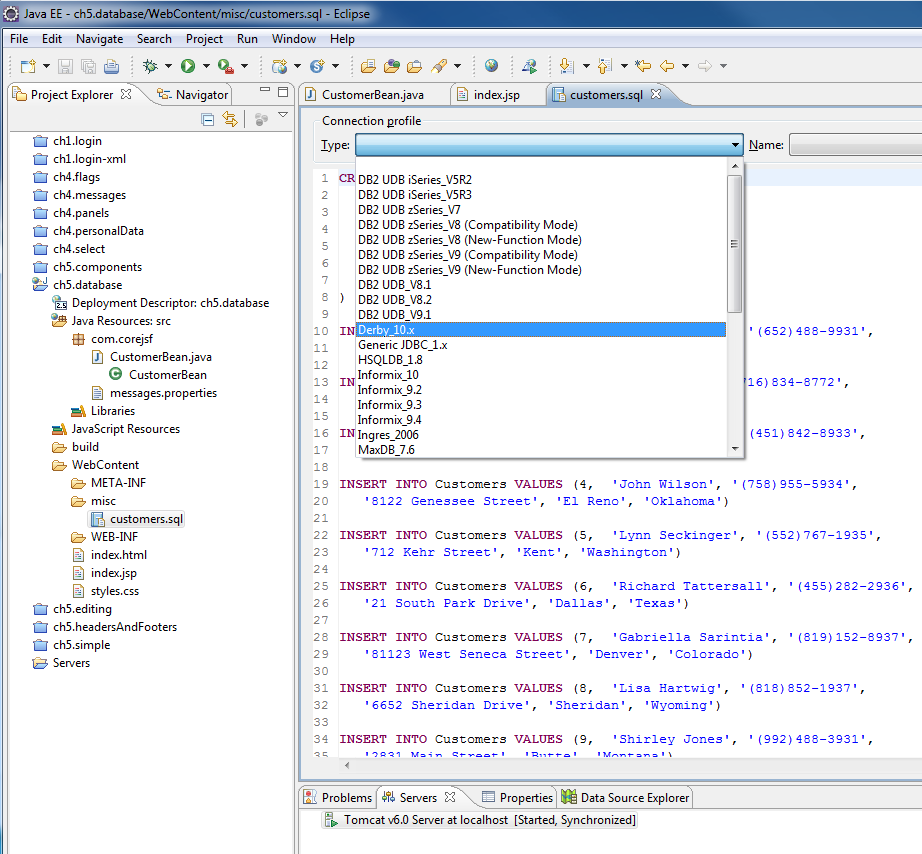The width and height of the screenshot is (922, 854).
Task: Open the Back navigation history dropdown arrow
Action: click(x=686, y=66)
